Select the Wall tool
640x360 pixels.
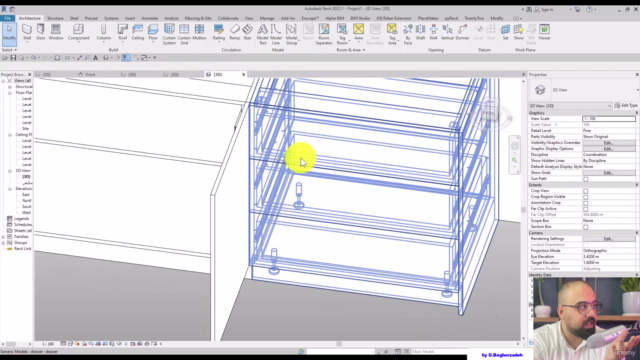pos(27,32)
